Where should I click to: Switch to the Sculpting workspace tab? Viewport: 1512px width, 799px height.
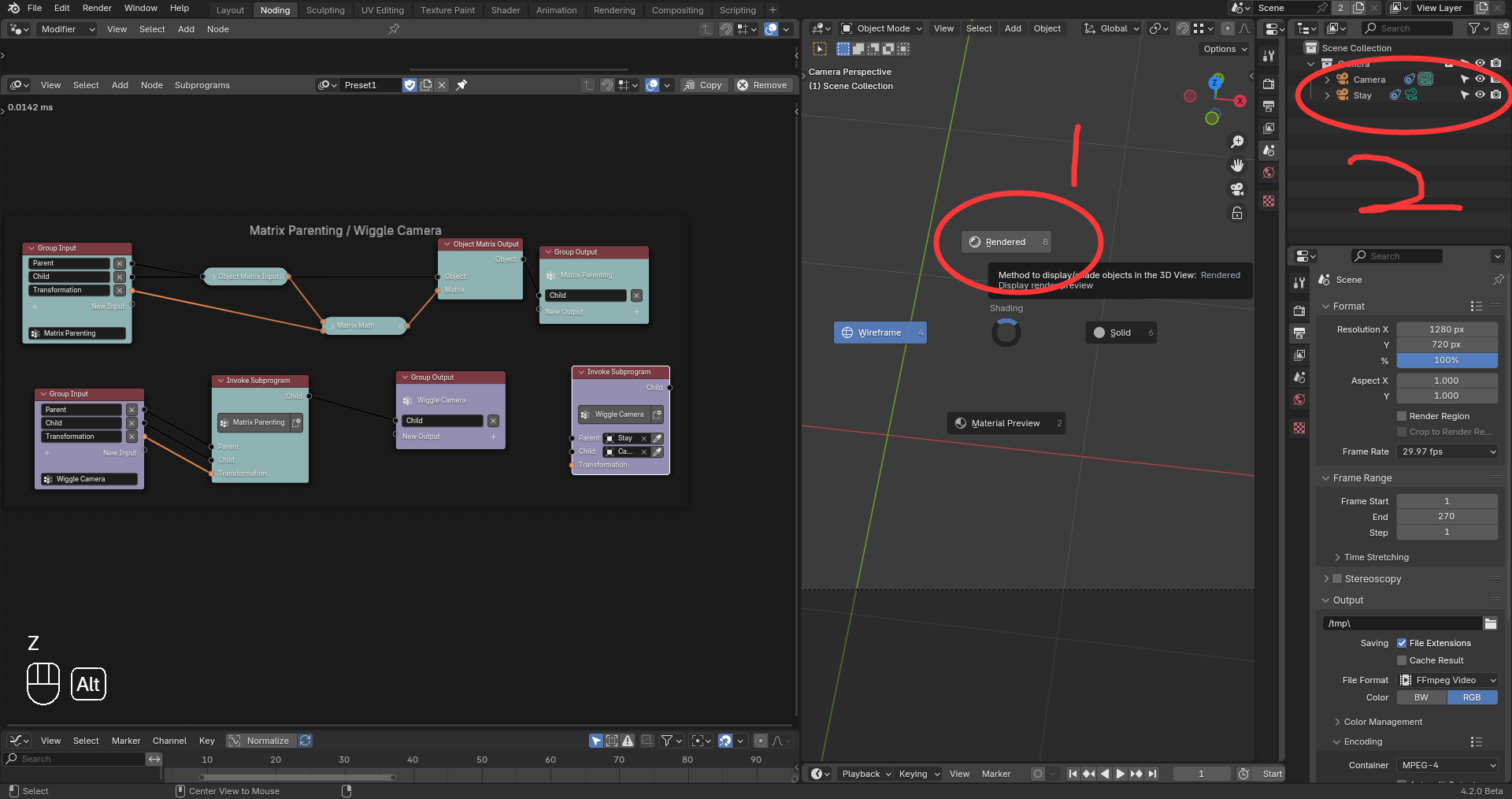[x=325, y=10]
